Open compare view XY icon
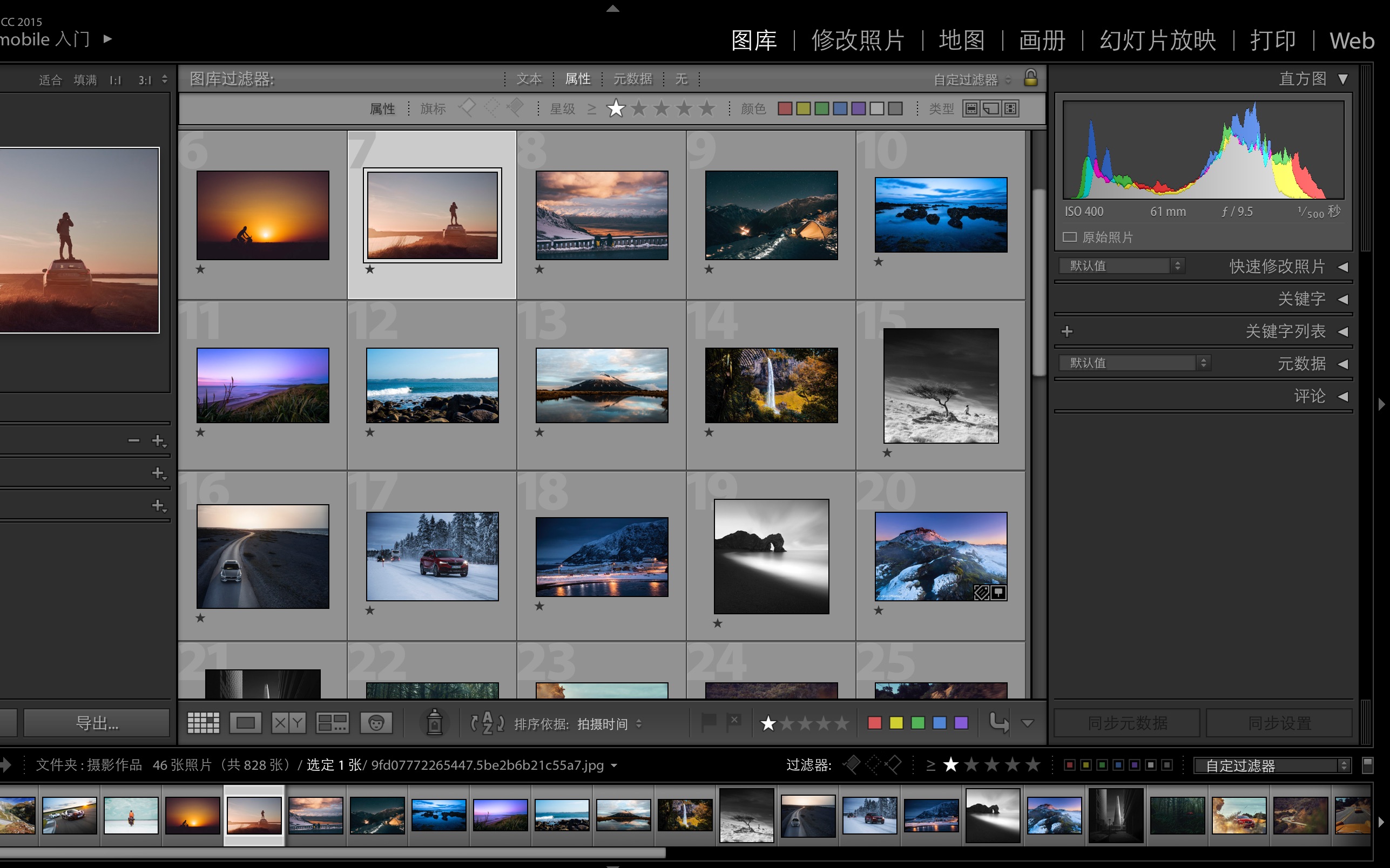The width and height of the screenshot is (1390, 868). coord(288,723)
